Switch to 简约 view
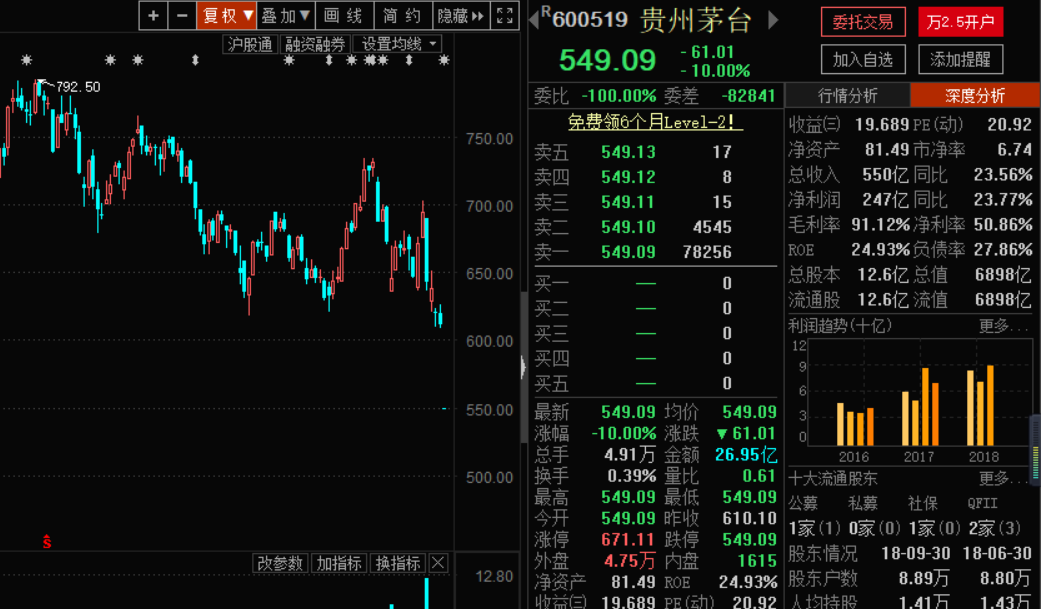1041x609 pixels. click(402, 15)
